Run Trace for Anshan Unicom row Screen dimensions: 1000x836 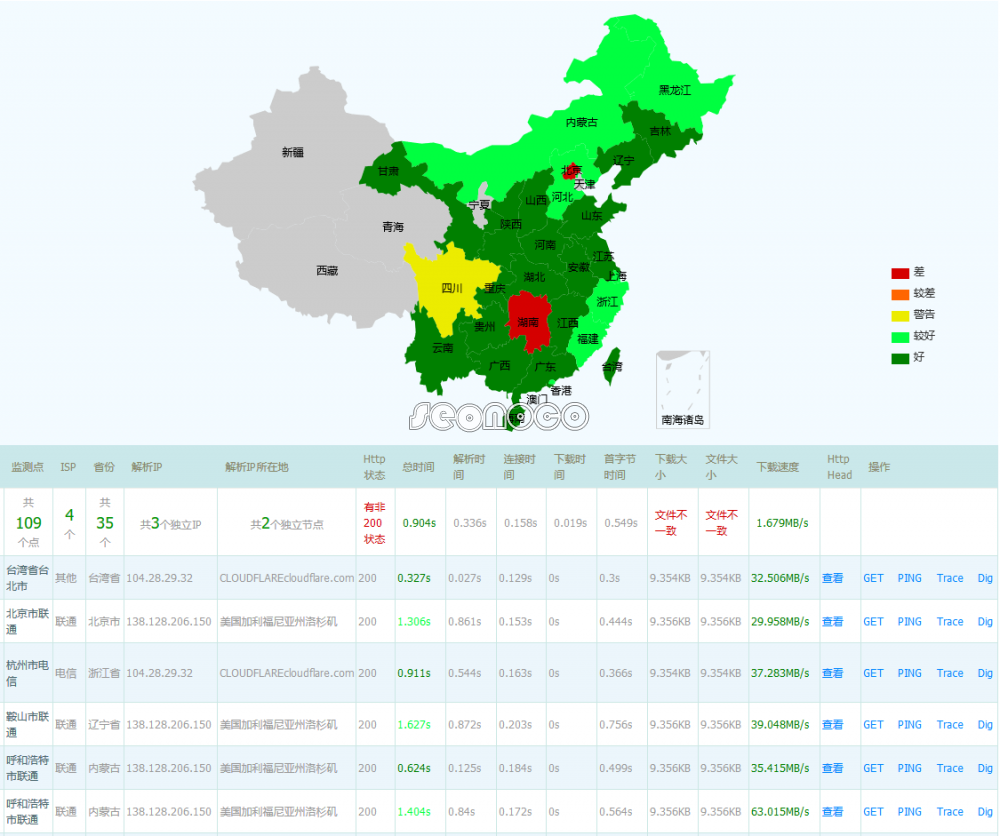(x=950, y=725)
